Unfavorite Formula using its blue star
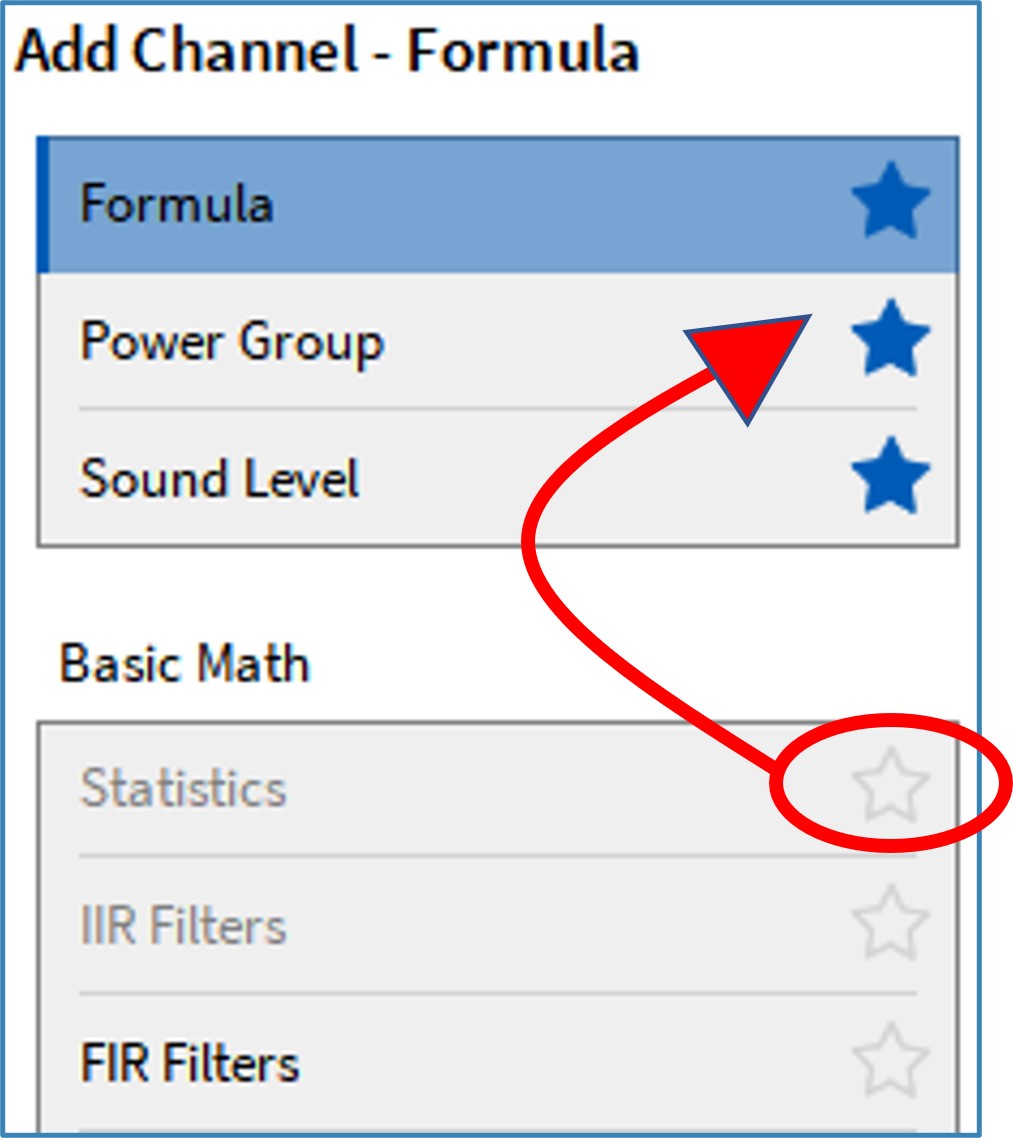This screenshot has height=1138, width=1013. click(889, 203)
